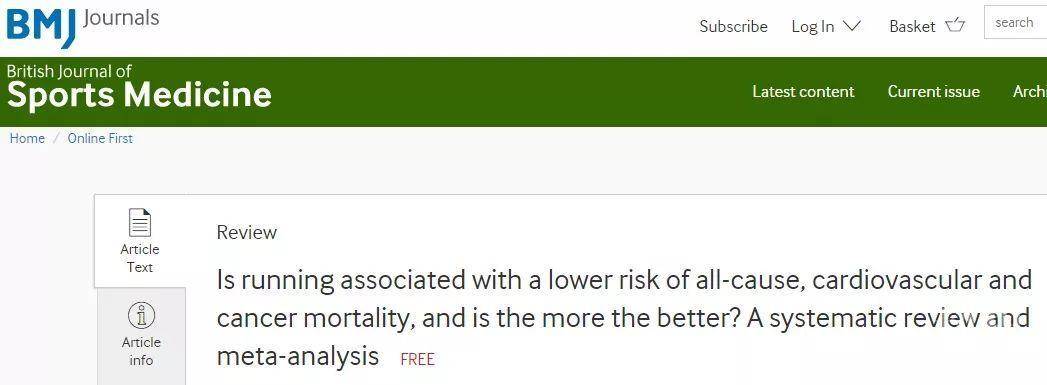This screenshot has width=1047, height=385.
Task: Click the article title heading
Action: click(624, 318)
